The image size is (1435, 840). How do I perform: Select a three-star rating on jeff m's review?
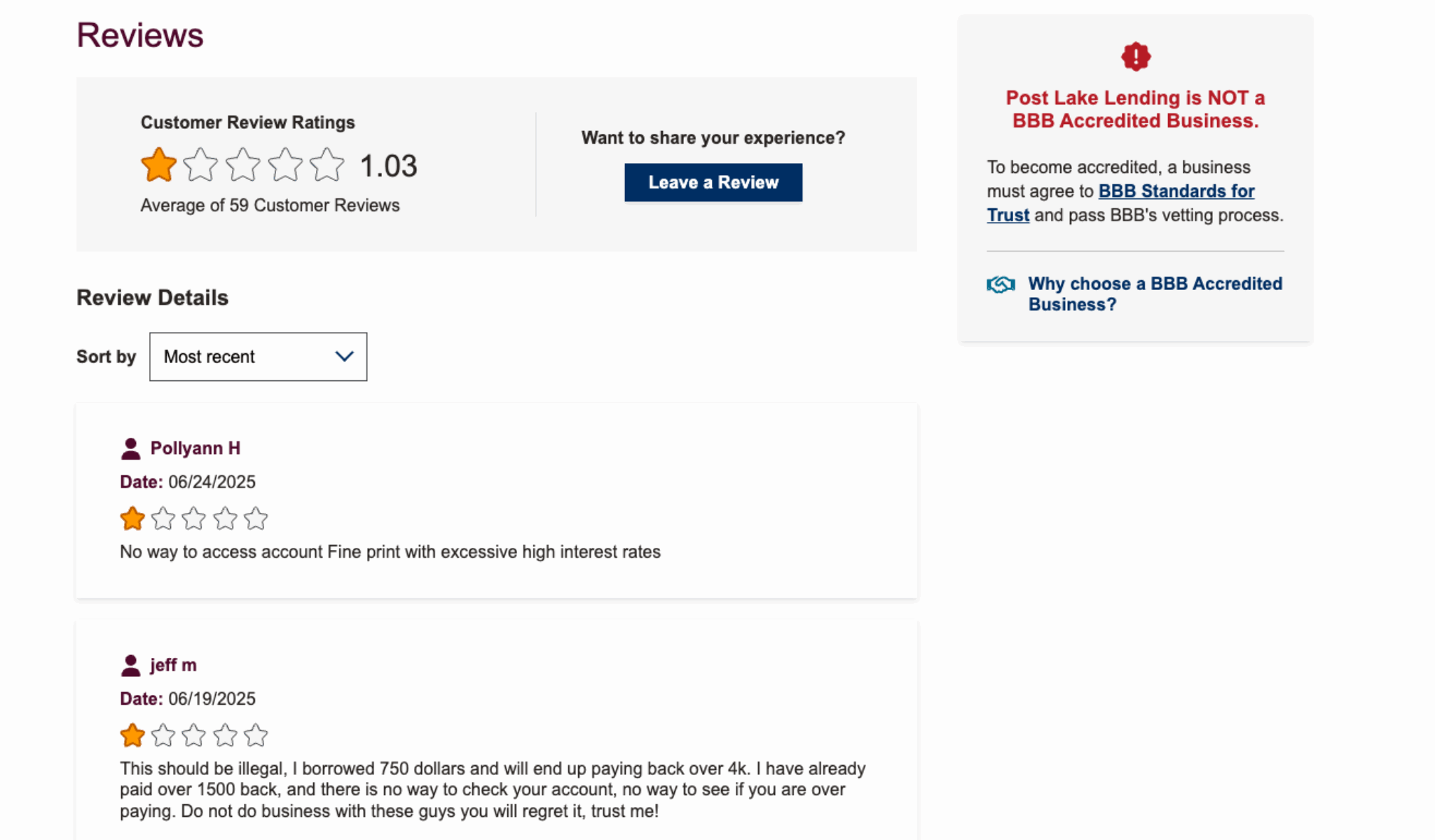[x=194, y=736]
